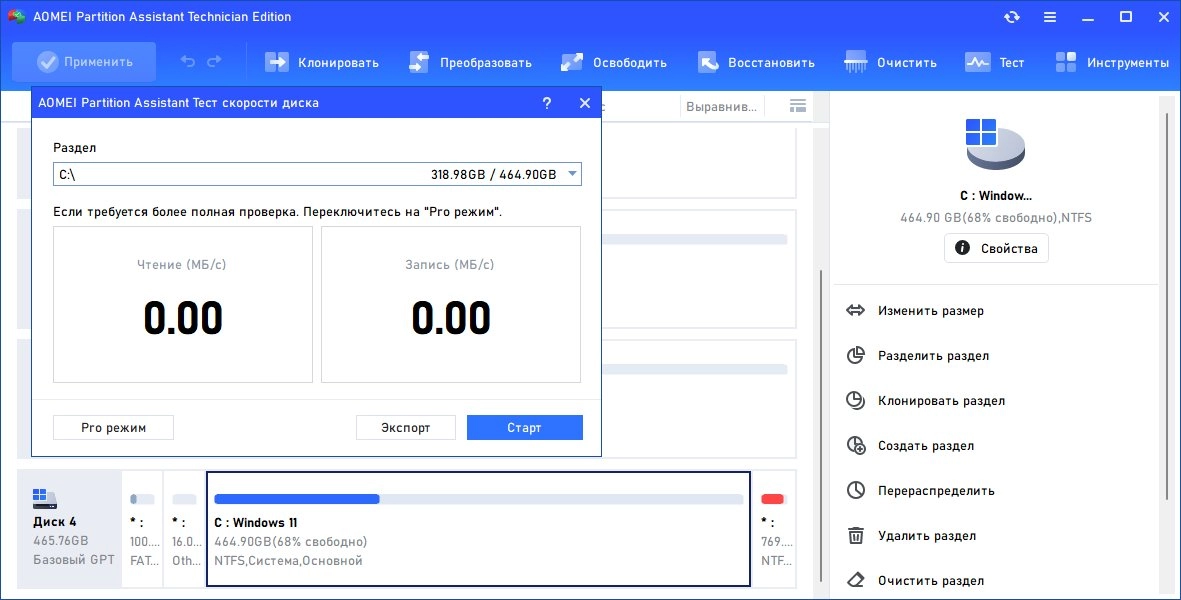Click the Восстановить toolbar icon
Image resolution: width=1181 pixels, height=600 pixels.
(708, 62)
